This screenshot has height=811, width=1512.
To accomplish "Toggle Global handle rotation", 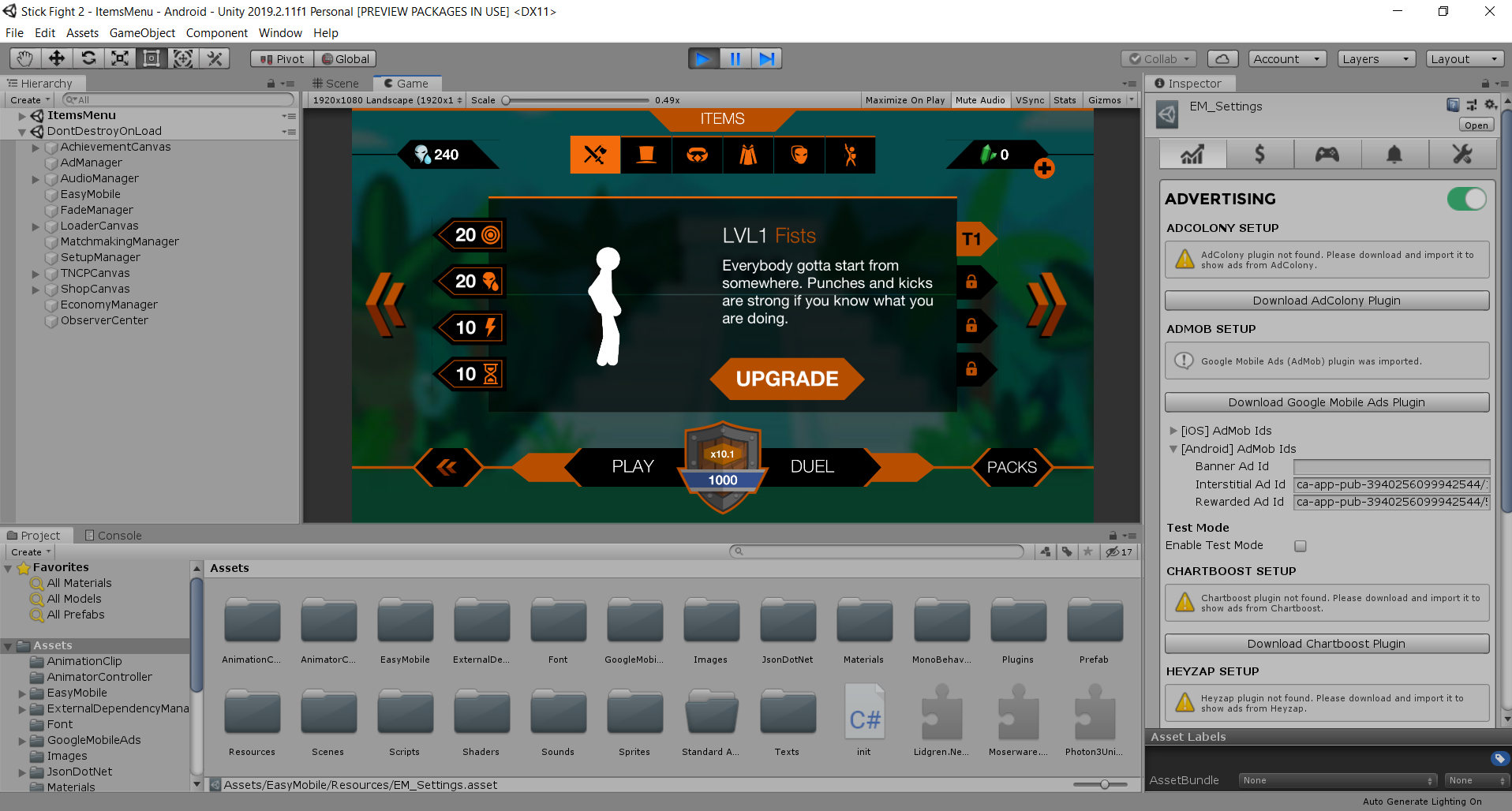I will pos(346,59).
